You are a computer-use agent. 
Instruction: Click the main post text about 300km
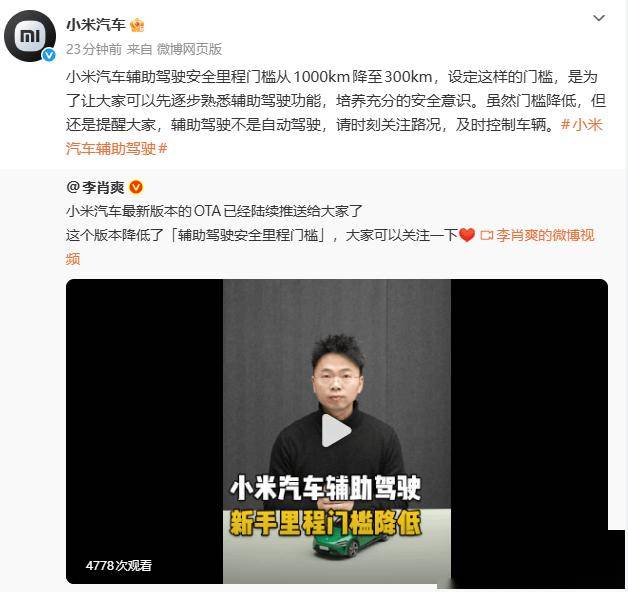336,101
